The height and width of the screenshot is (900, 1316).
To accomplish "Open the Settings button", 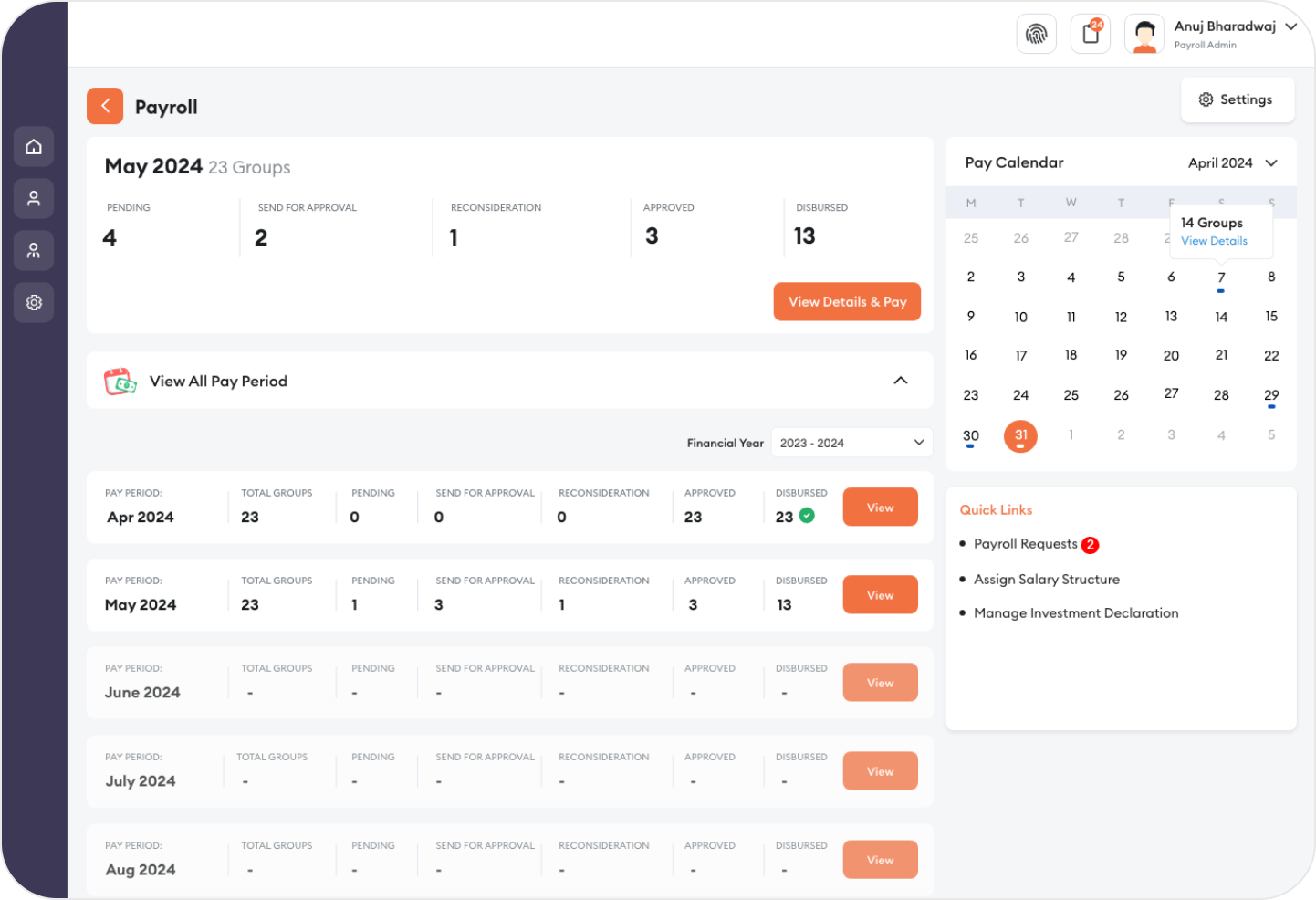I will pyautogui.click(x=1237, y=99).
